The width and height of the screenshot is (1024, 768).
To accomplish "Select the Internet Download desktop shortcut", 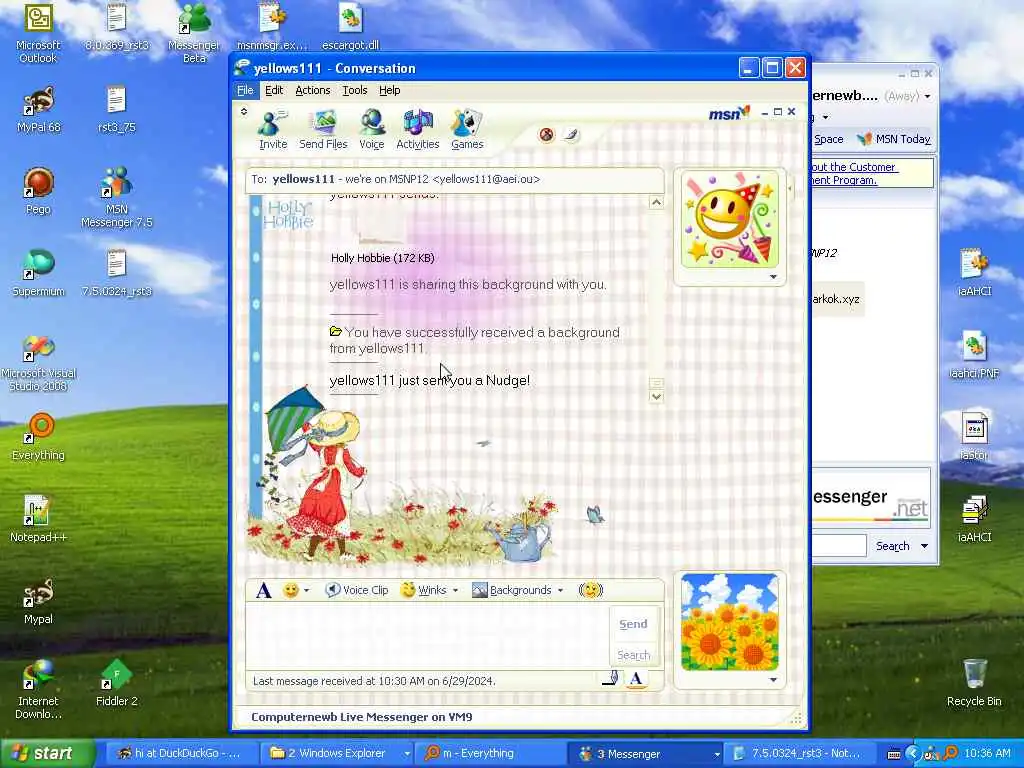I will (x=38, y=690).
